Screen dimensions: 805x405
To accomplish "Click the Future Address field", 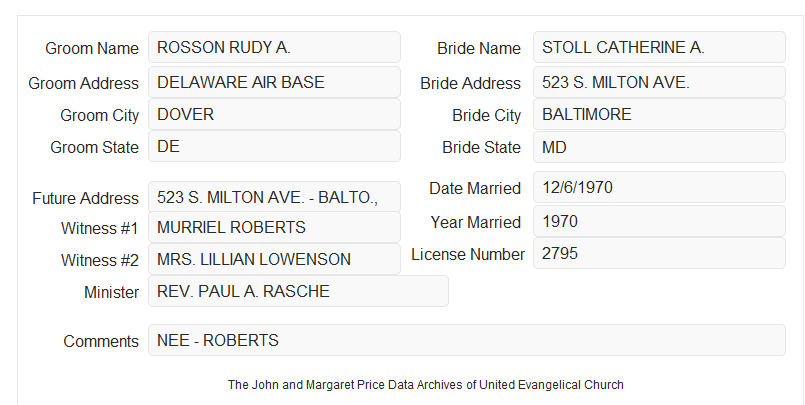I will coord(274,197).
